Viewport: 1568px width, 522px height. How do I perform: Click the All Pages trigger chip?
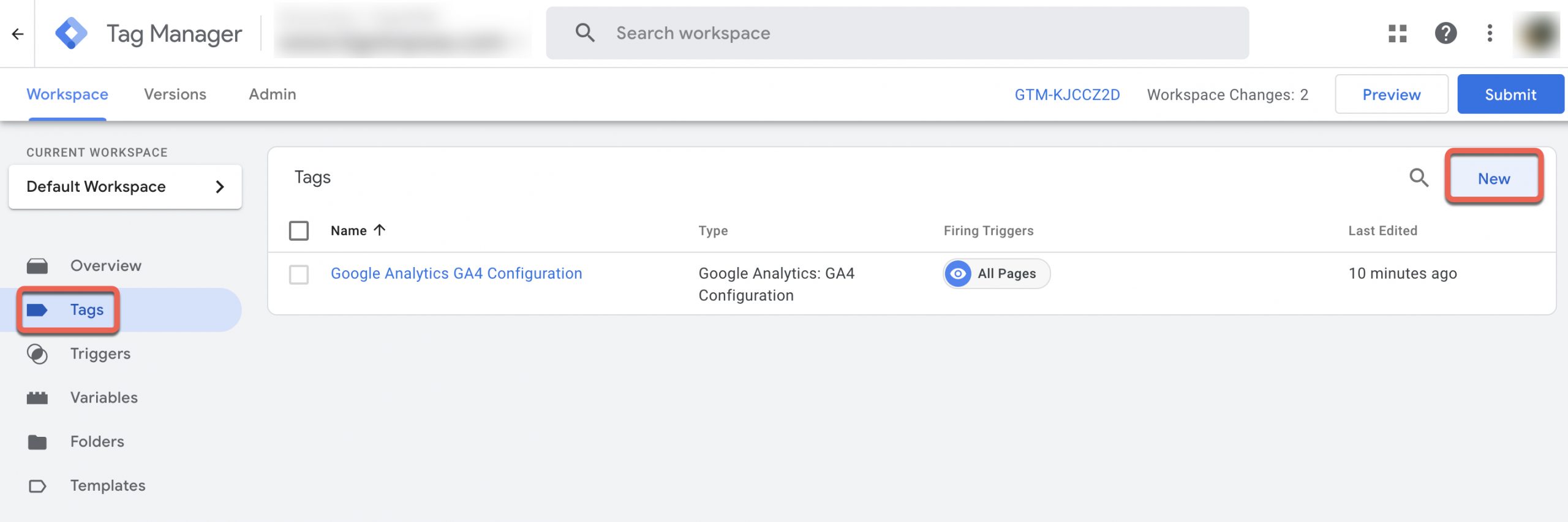[997, 273]
